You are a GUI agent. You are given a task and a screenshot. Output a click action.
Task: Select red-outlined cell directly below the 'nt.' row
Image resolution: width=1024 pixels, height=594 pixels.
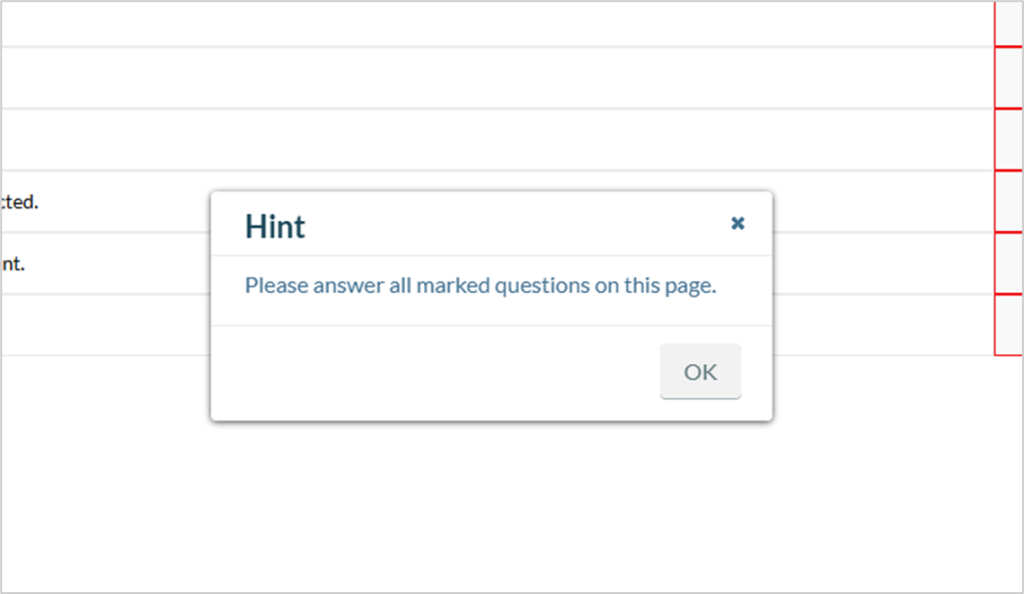(1009, 325)
